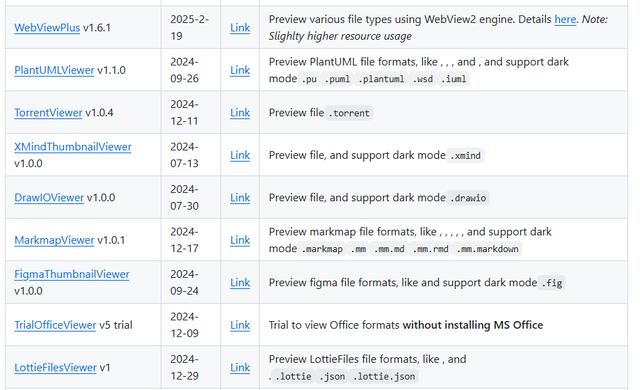Click the Link in the PlantUMLViewer row
Screen dimensions: 640x390
240,70
